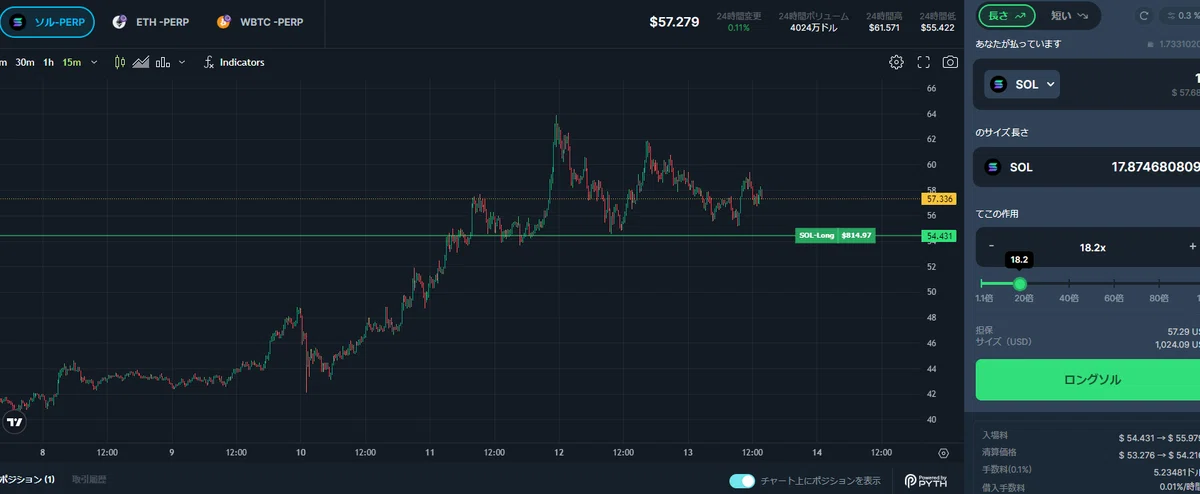Click the ETH icon on ETH-PERP tab
This screenshot has height=494, width=1200.
(119, 21)
